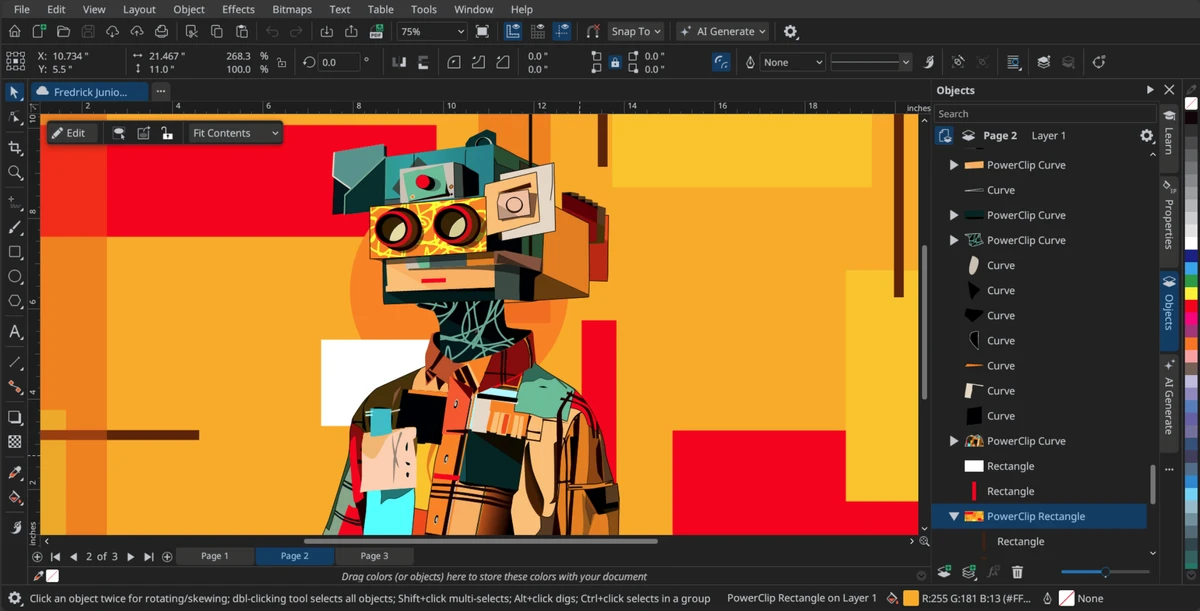Switch to the Page 1 tab
Screen dimensions: 1200x611
point(214,556)
